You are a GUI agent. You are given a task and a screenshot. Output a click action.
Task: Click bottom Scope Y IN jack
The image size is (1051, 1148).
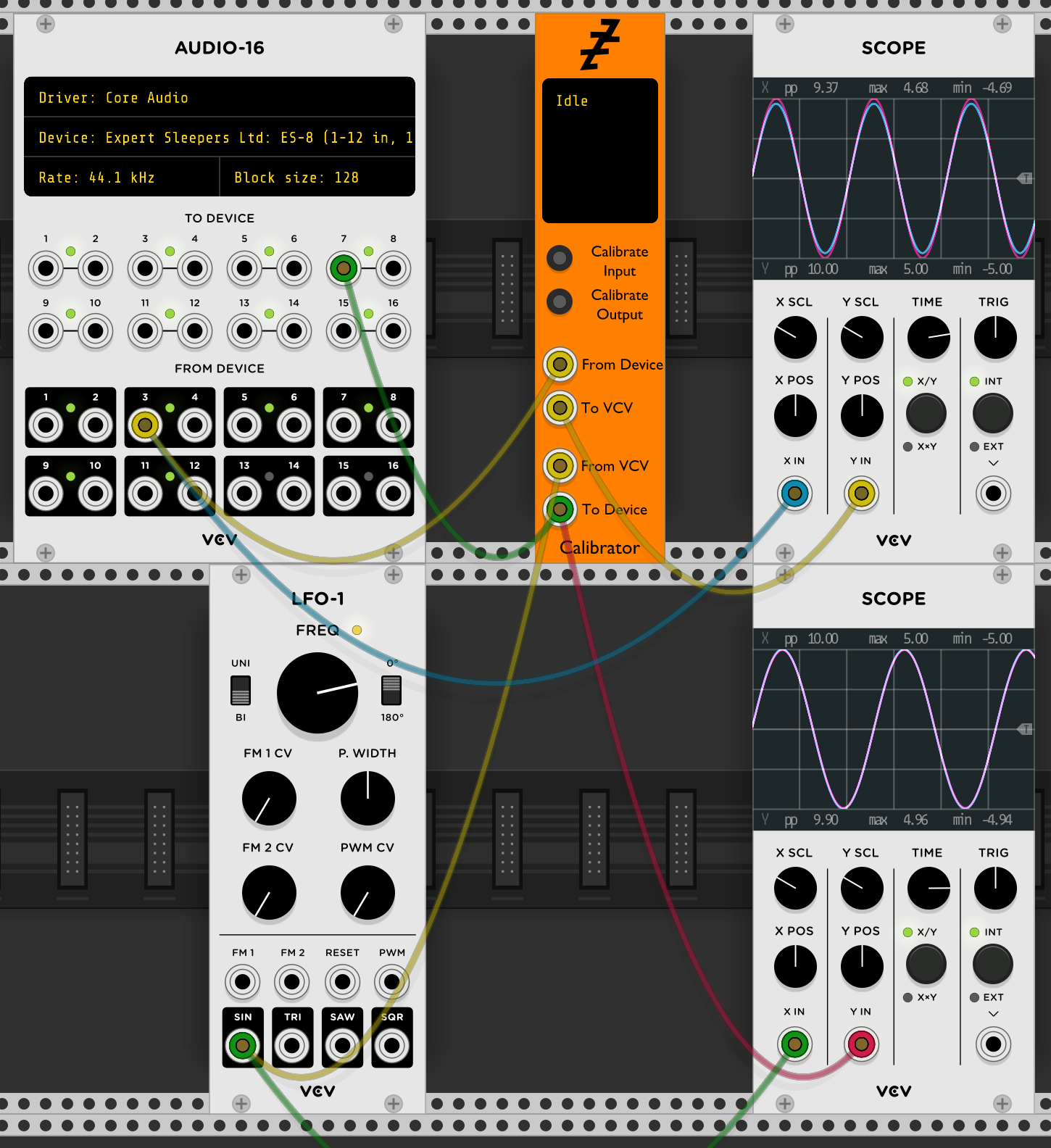[861, 1045]
